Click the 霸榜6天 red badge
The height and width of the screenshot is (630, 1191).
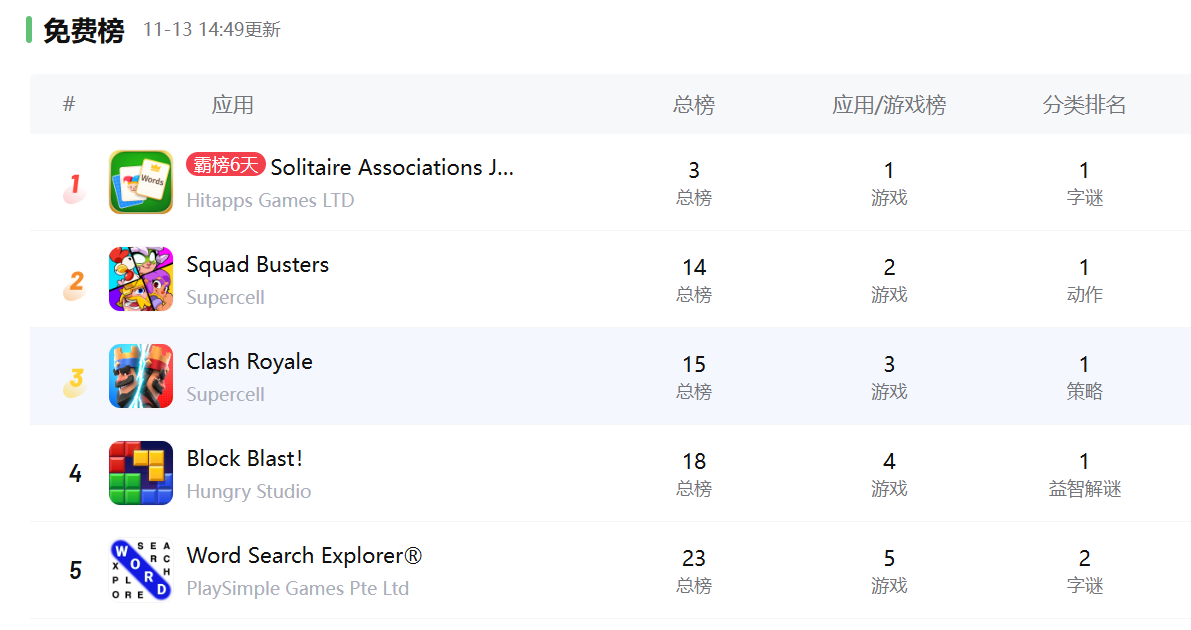point(226,166)
